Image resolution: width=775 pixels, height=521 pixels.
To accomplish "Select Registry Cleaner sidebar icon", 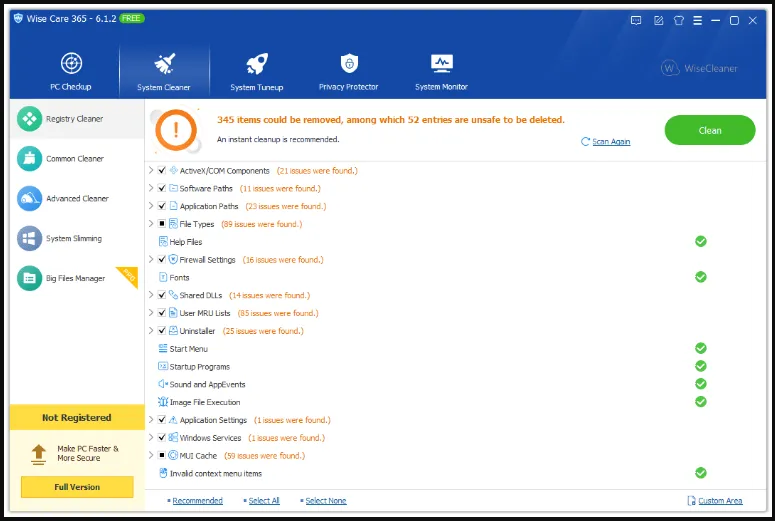I will [30, 119].
